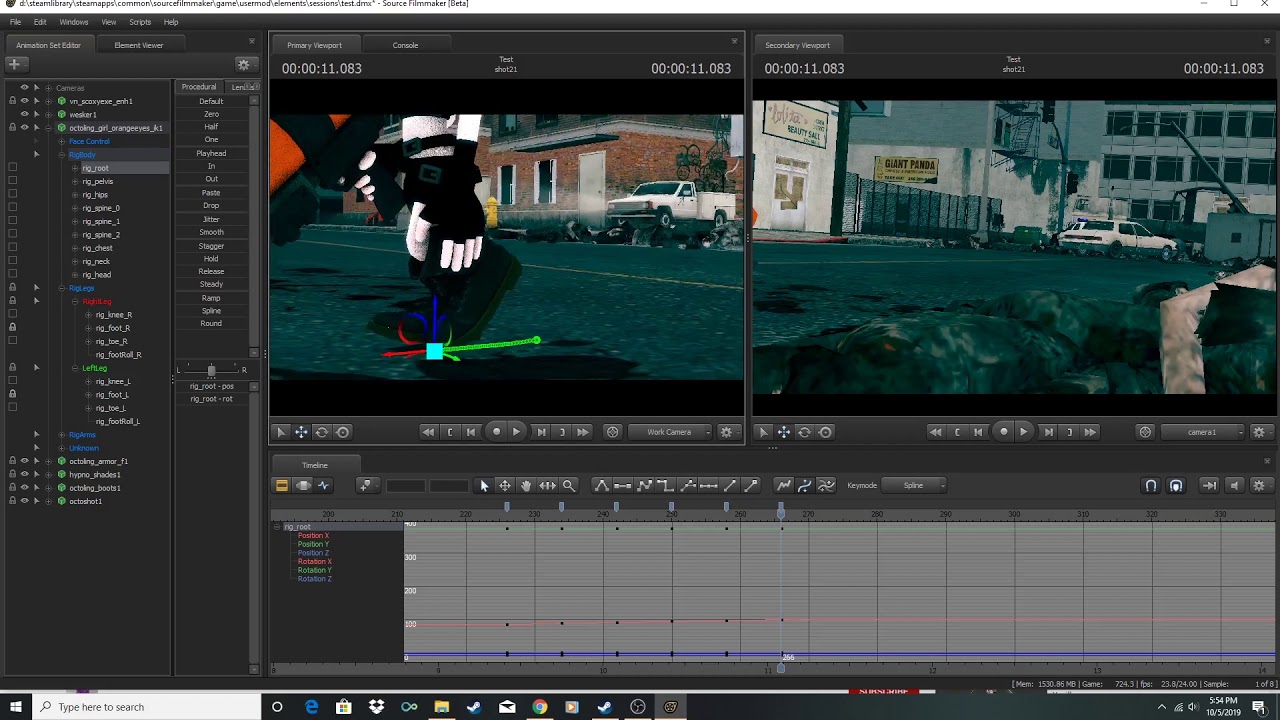Select the arrow selection tool in the timeline toolbar
The height and width of the screenshot is (720, 1280).
coord(484,485)
